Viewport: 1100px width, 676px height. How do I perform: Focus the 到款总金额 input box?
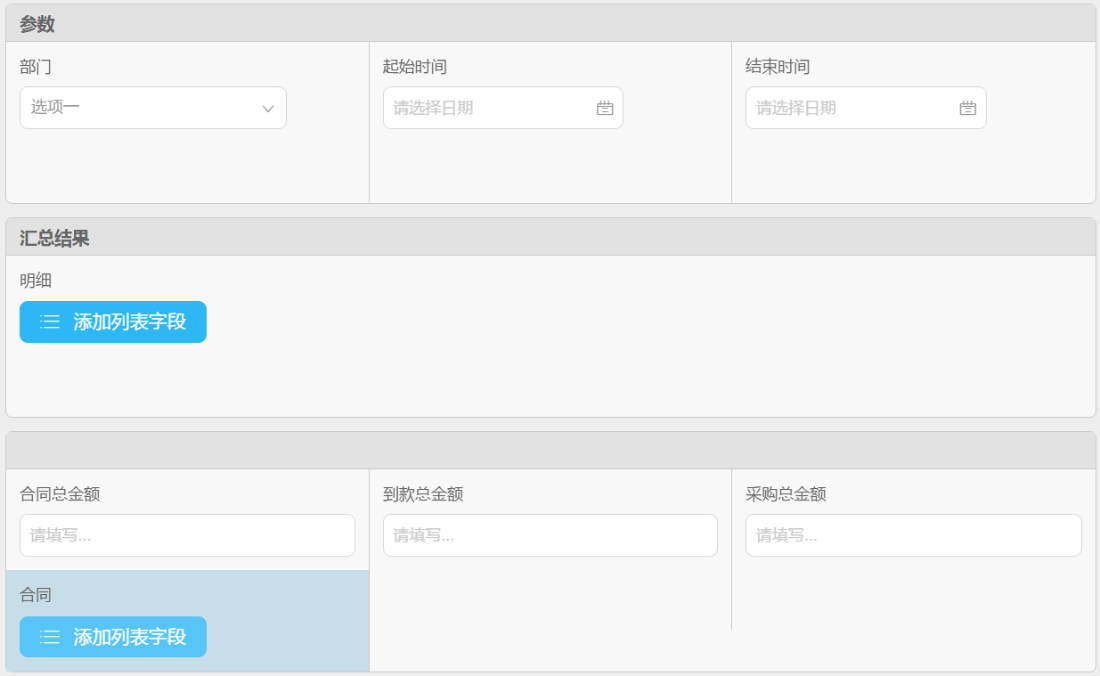[550, 535]
